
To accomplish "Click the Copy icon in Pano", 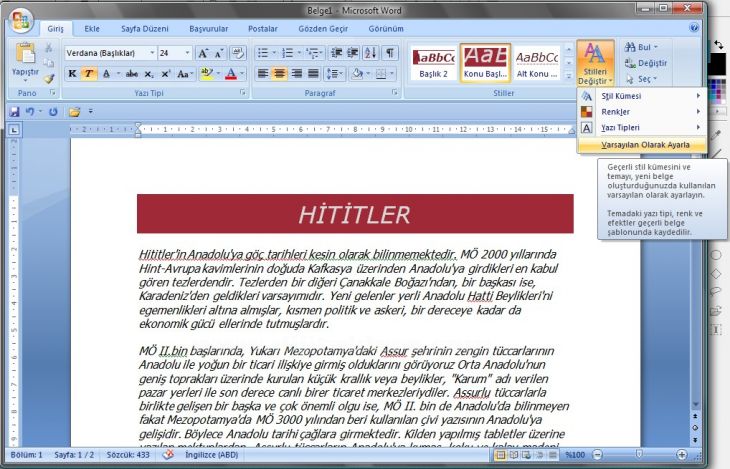I will 49,62.
